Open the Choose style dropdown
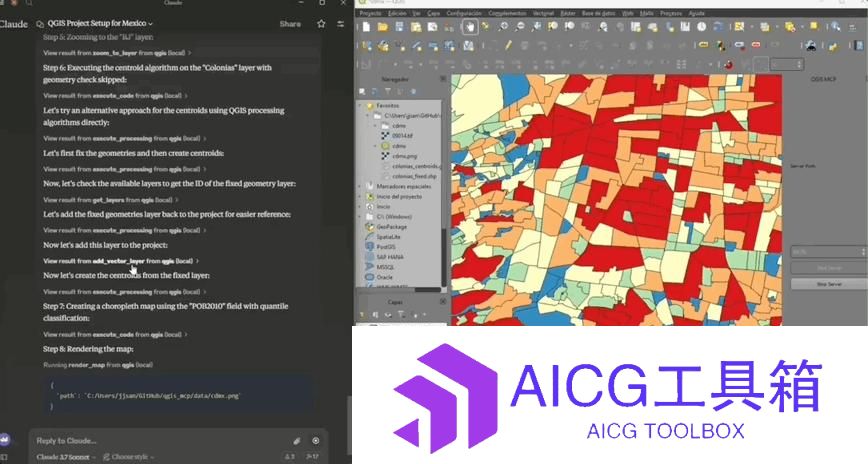 click(128, 457)
